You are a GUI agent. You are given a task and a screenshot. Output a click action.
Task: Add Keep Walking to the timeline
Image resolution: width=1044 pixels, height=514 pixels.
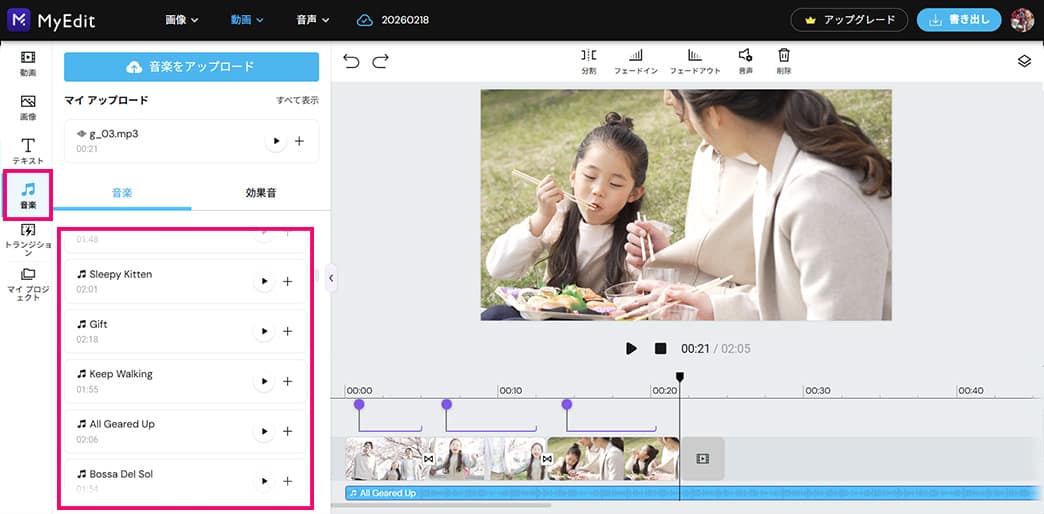(288, 381)
